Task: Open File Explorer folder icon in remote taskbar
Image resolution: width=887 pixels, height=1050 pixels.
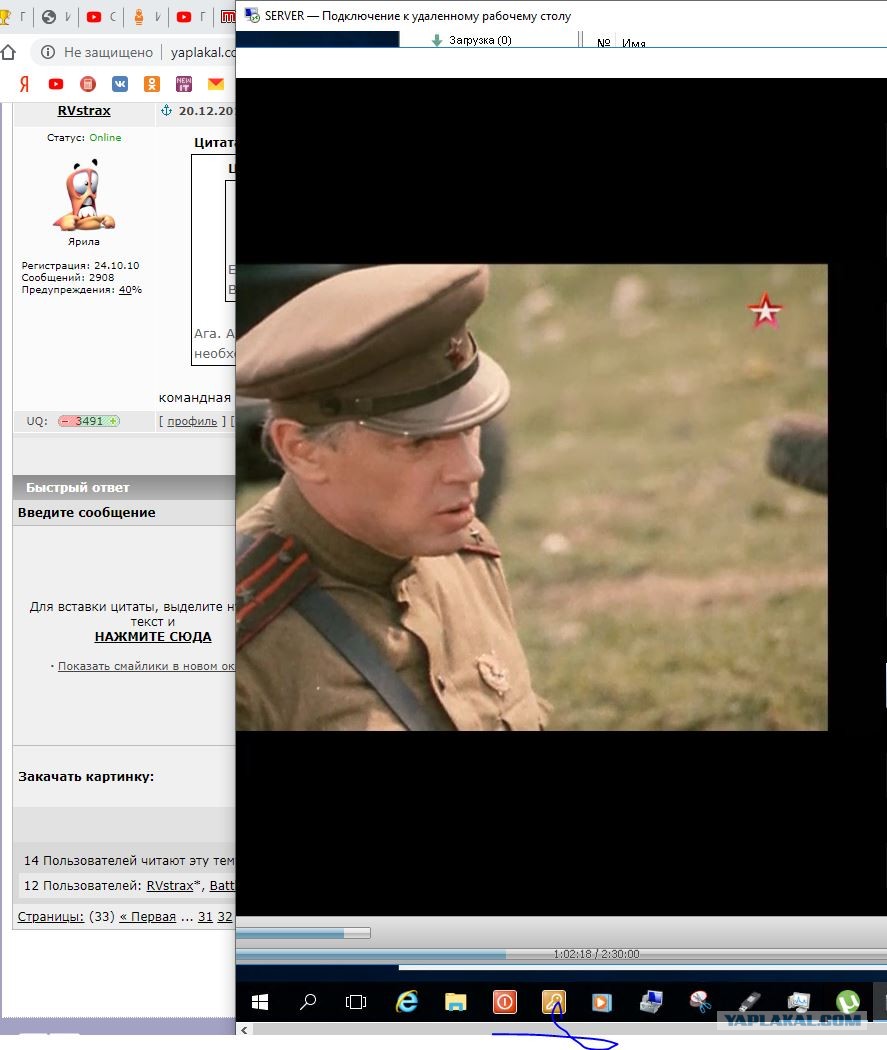Action: point(455,1002)
